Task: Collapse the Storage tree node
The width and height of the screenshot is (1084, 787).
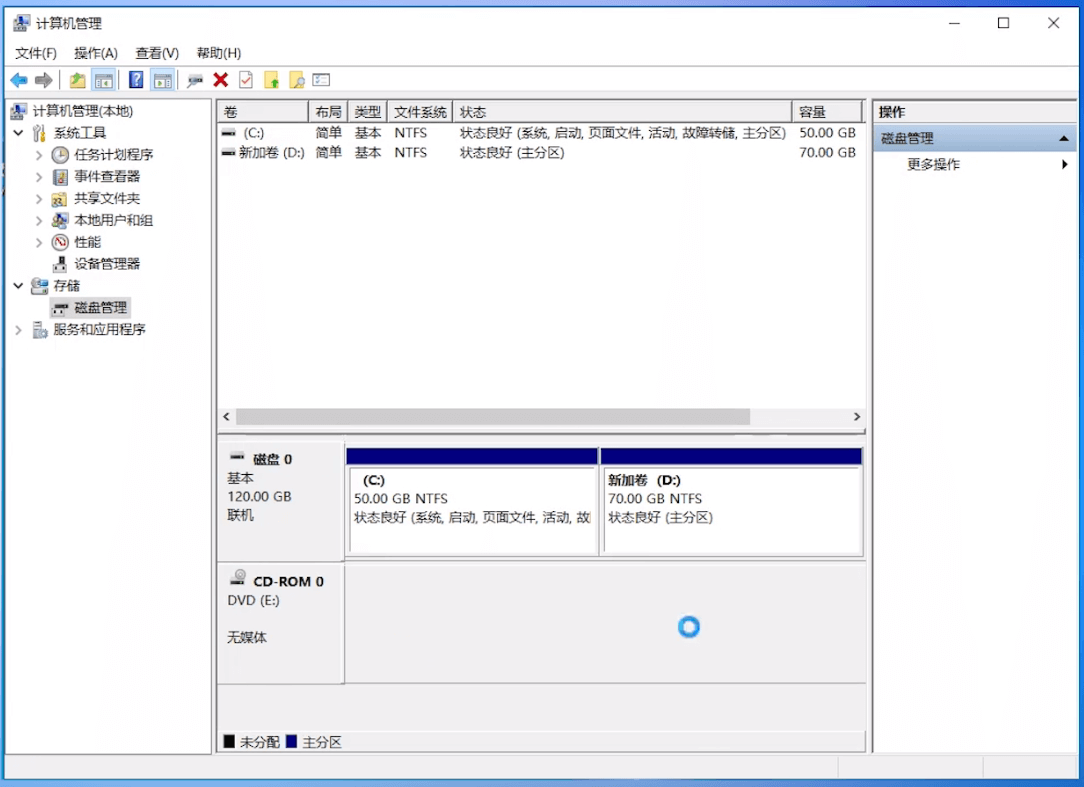Action: pyautogui.click(x=18, y=286)
